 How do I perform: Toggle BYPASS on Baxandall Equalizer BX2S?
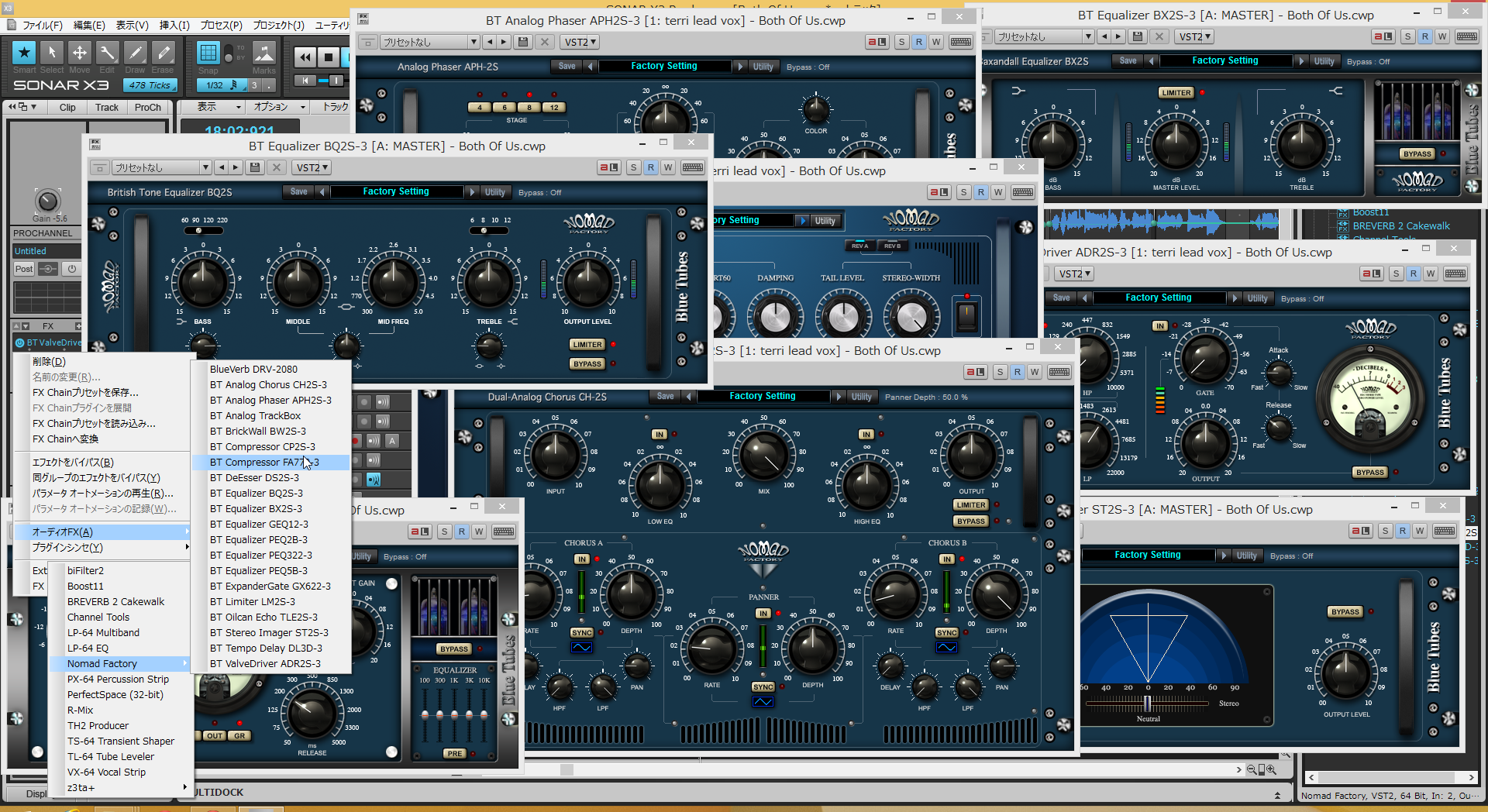coord(1417,153)
